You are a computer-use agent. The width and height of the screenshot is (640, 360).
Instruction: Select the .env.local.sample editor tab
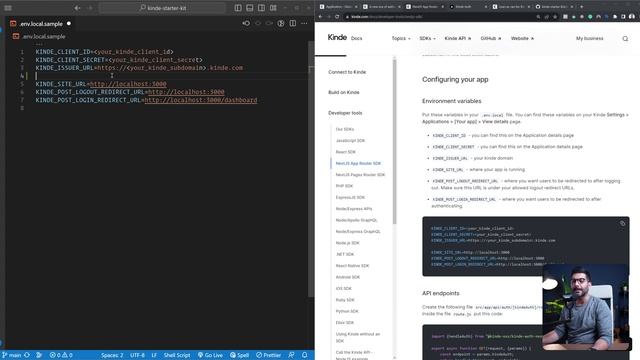40,24
